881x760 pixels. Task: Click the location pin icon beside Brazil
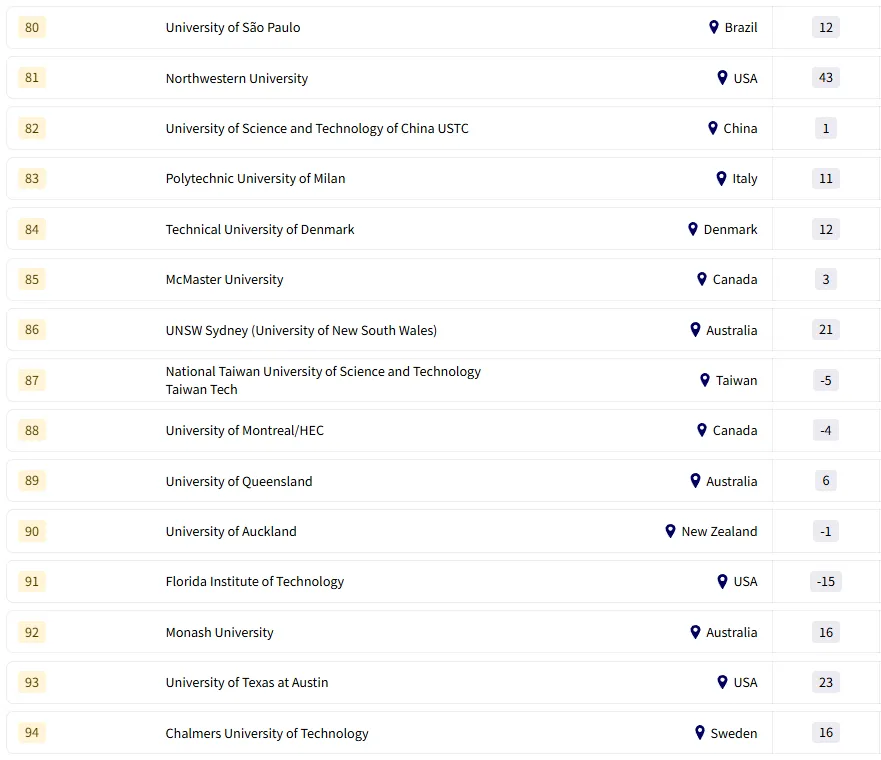click(x=714, y=27)
